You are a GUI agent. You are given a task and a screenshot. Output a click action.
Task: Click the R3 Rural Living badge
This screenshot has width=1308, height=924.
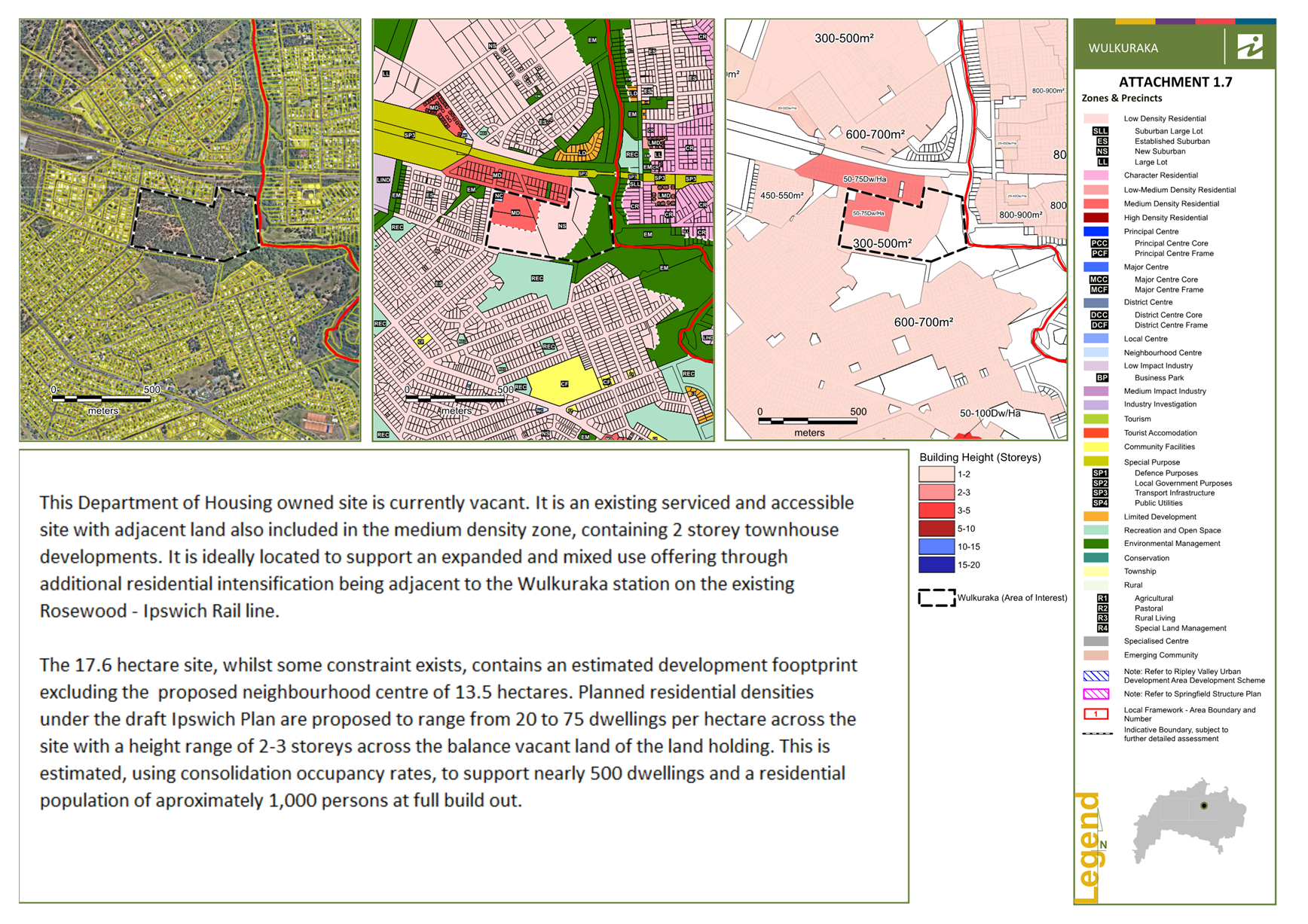1102,618
